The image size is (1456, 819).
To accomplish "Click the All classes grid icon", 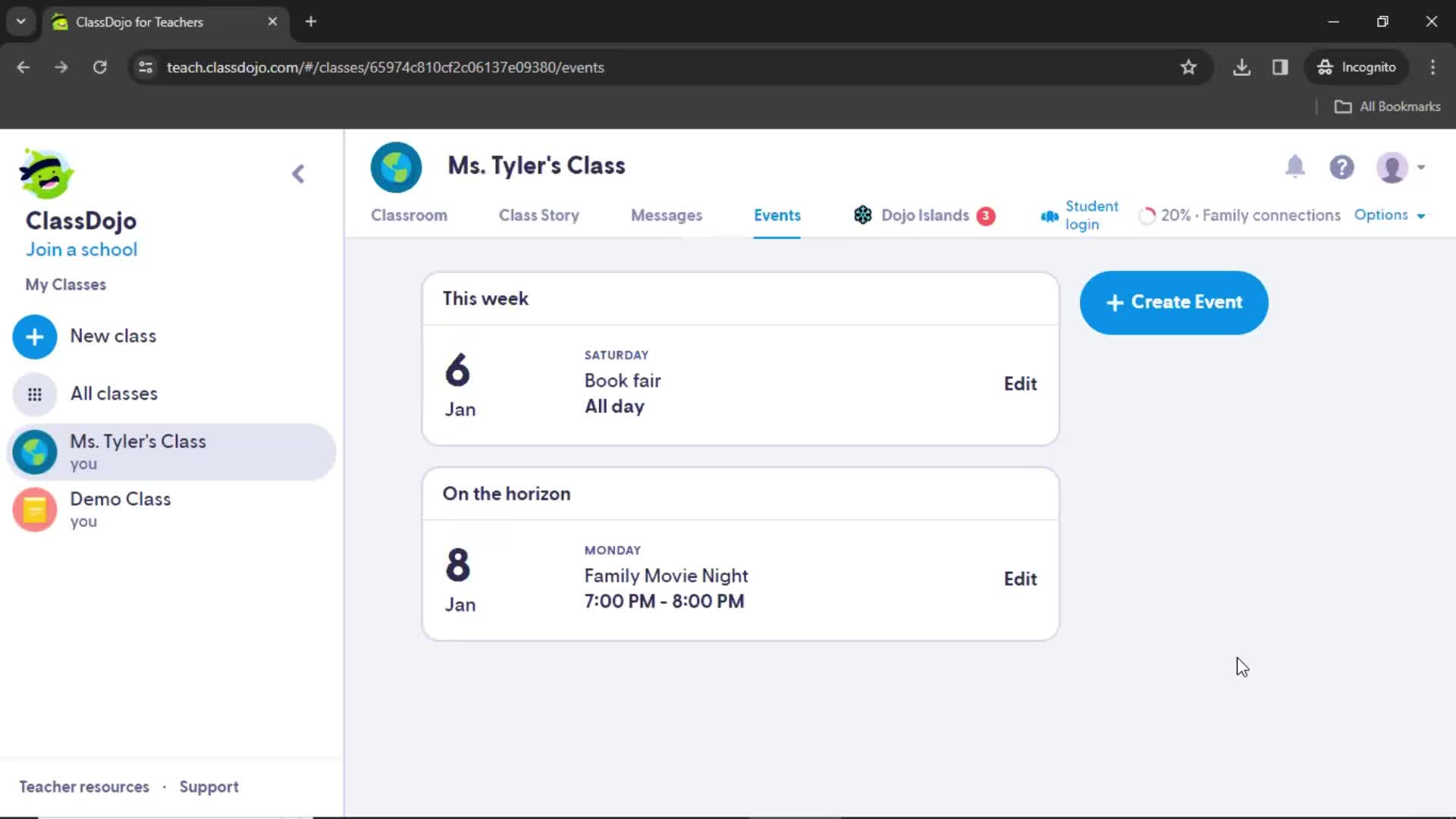I will (x=35, y=393).
